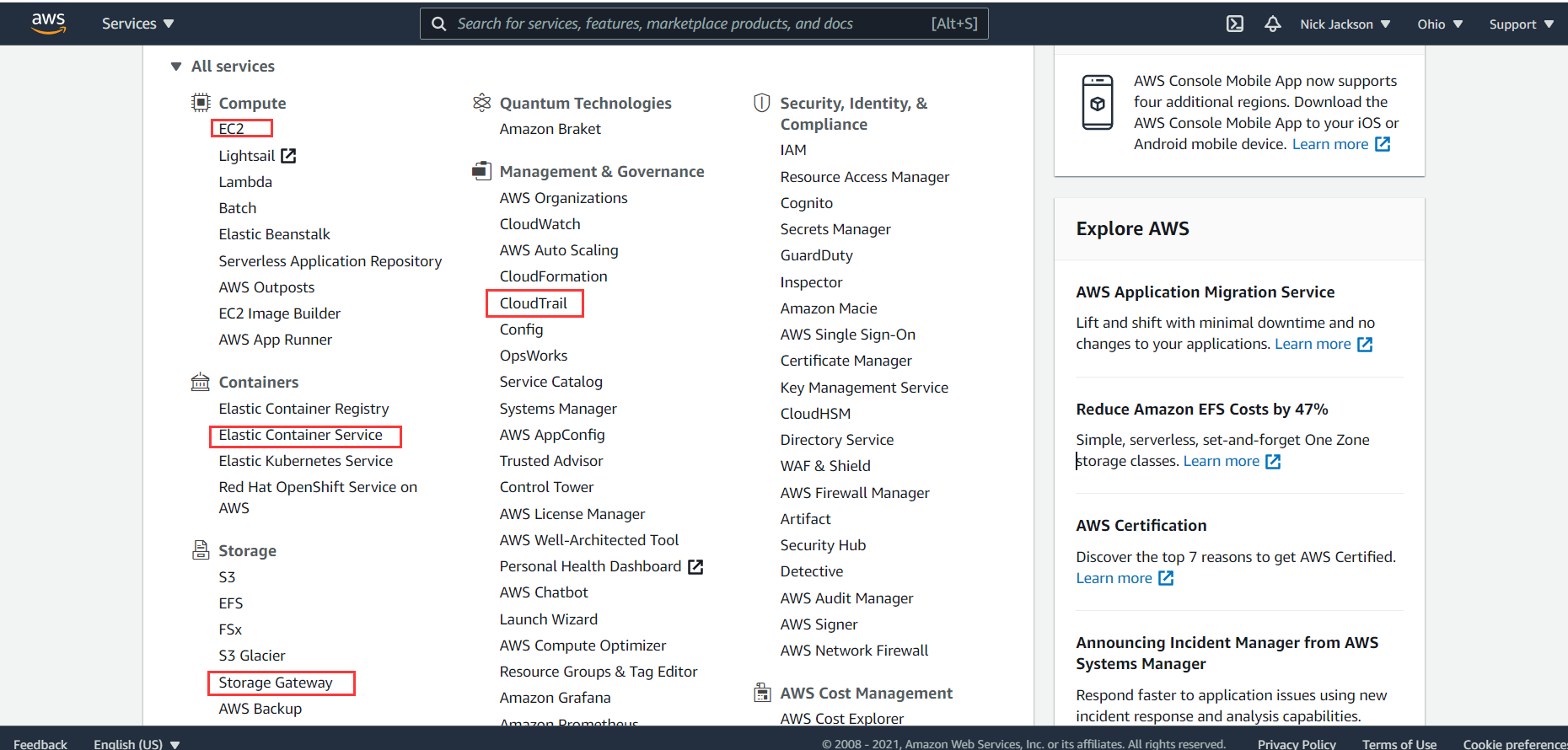Click the mobile app phone icon
The image size is (1568, 750).
tap(1098, 102)
